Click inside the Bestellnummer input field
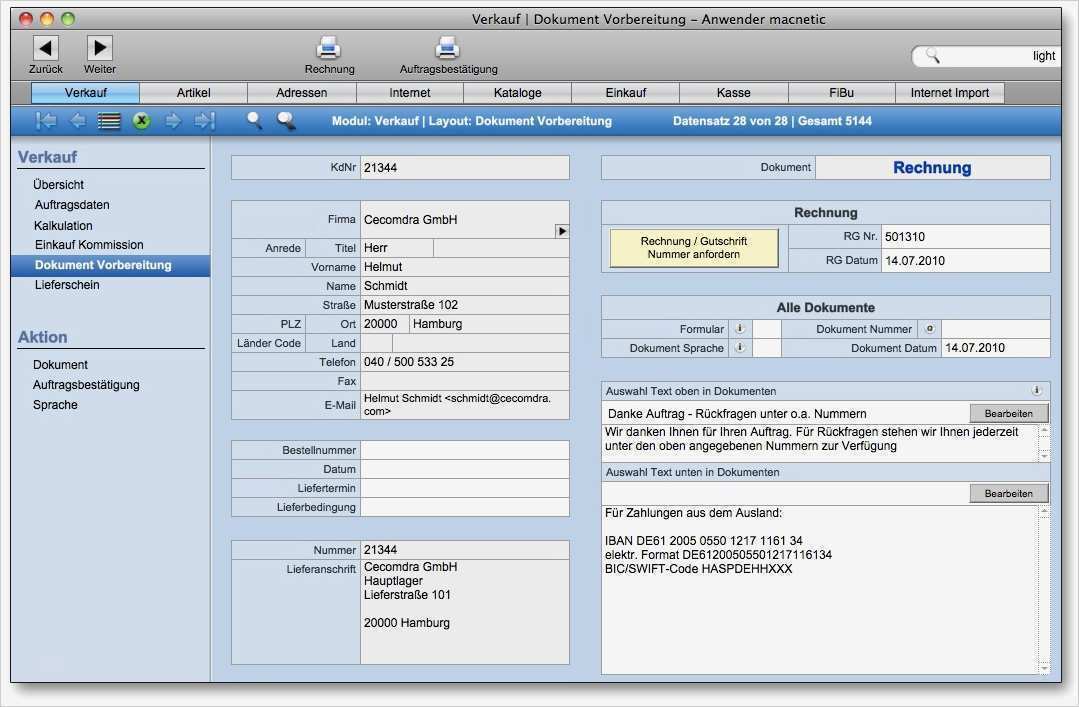Screen dimensions: 1079x707 pyautogui.click(x=465, y=450)
